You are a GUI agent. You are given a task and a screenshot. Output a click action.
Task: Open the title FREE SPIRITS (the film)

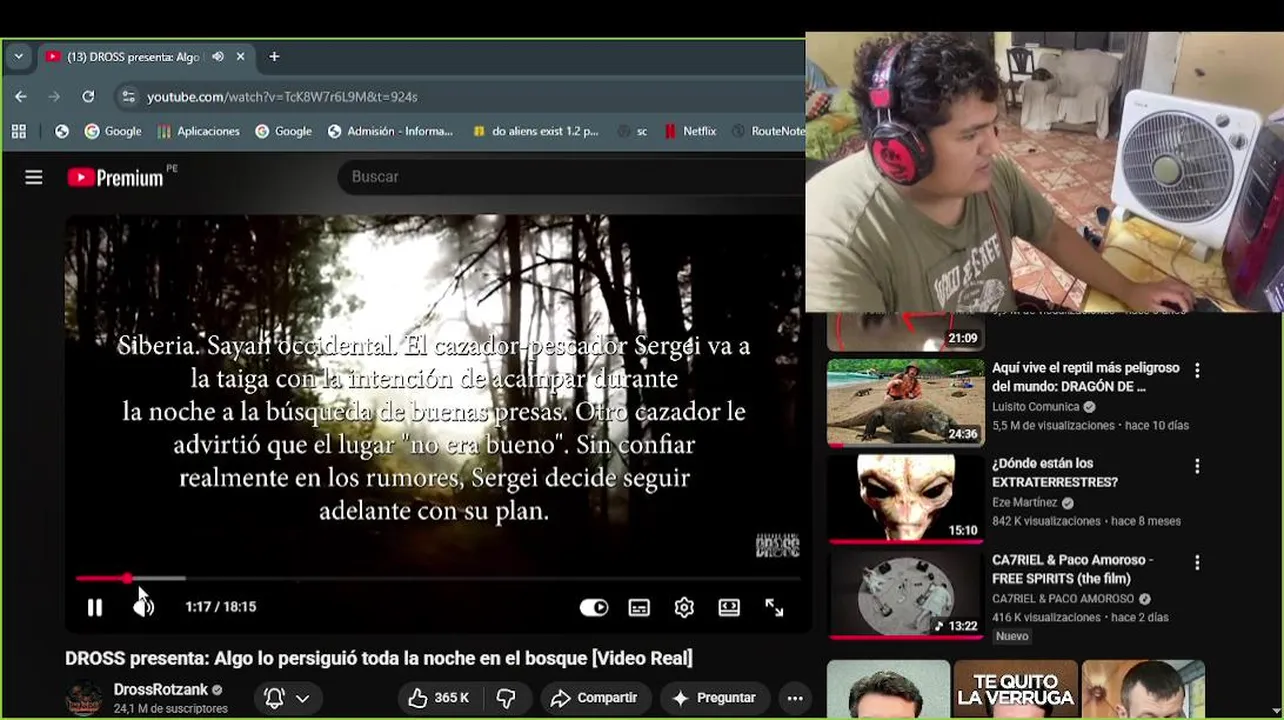pyautogui.click(x=1072, y=569)
